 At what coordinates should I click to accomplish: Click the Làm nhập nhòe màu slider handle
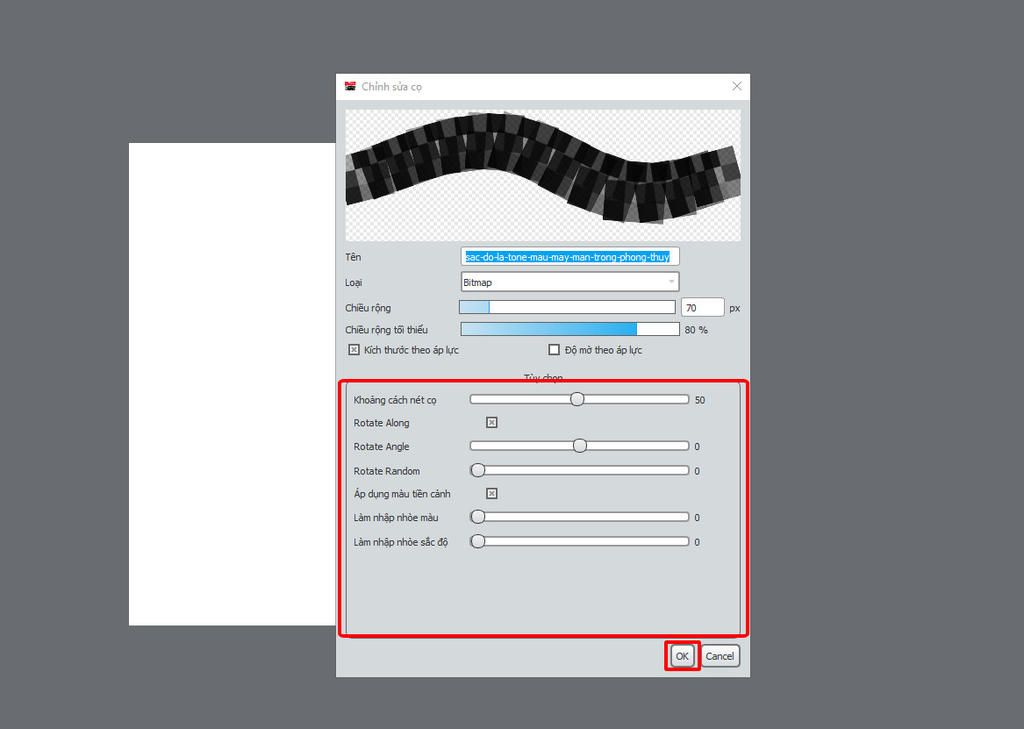coord(478,517)
